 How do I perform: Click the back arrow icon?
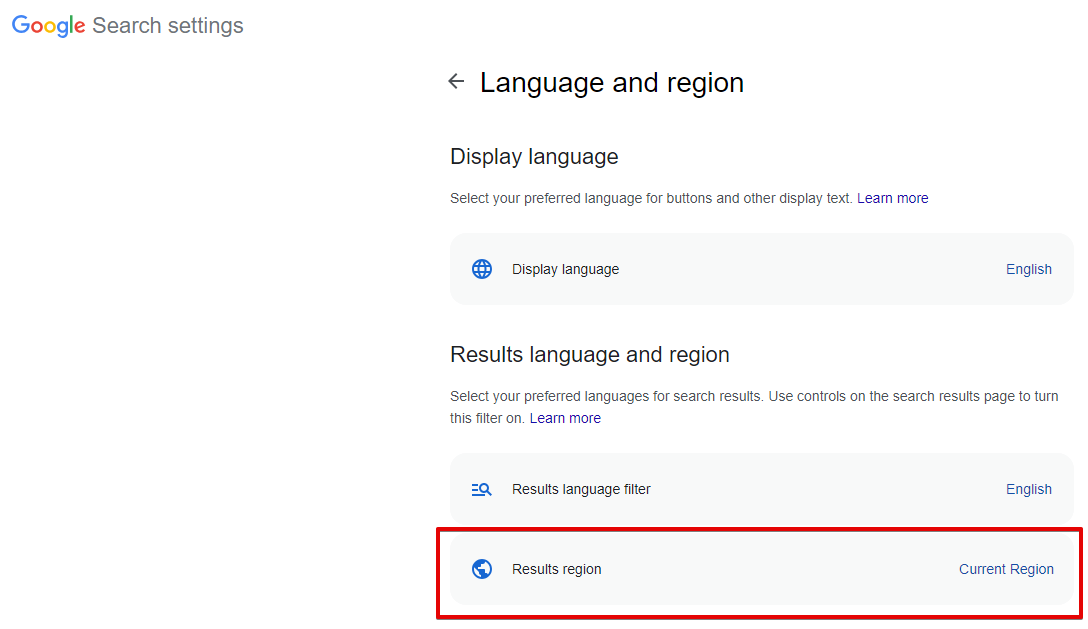456,81
